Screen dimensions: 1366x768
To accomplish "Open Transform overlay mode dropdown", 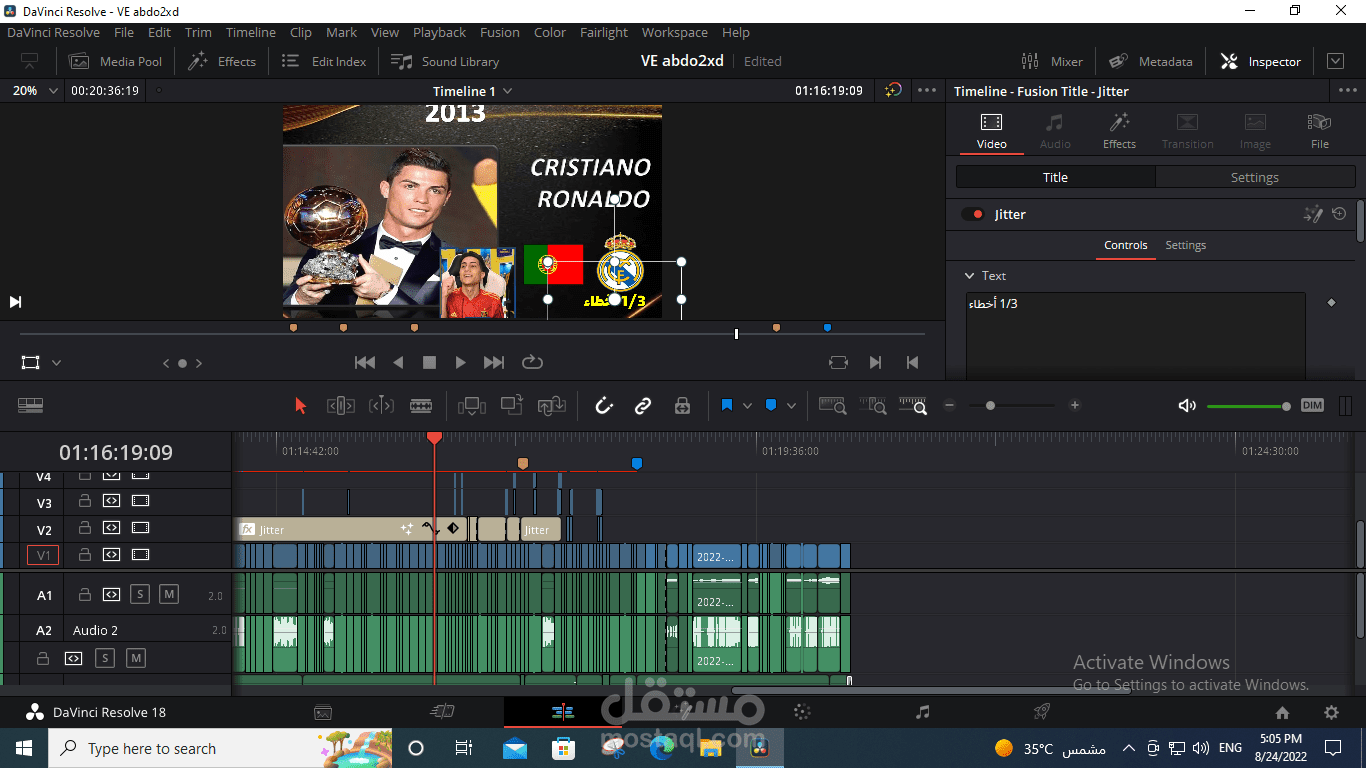I will pyautogui.click(x=57, y=363).
